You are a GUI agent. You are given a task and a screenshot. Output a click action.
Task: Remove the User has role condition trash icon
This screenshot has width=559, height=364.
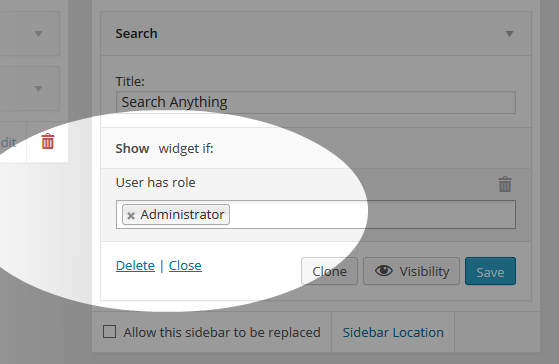[x=505, y=184]
